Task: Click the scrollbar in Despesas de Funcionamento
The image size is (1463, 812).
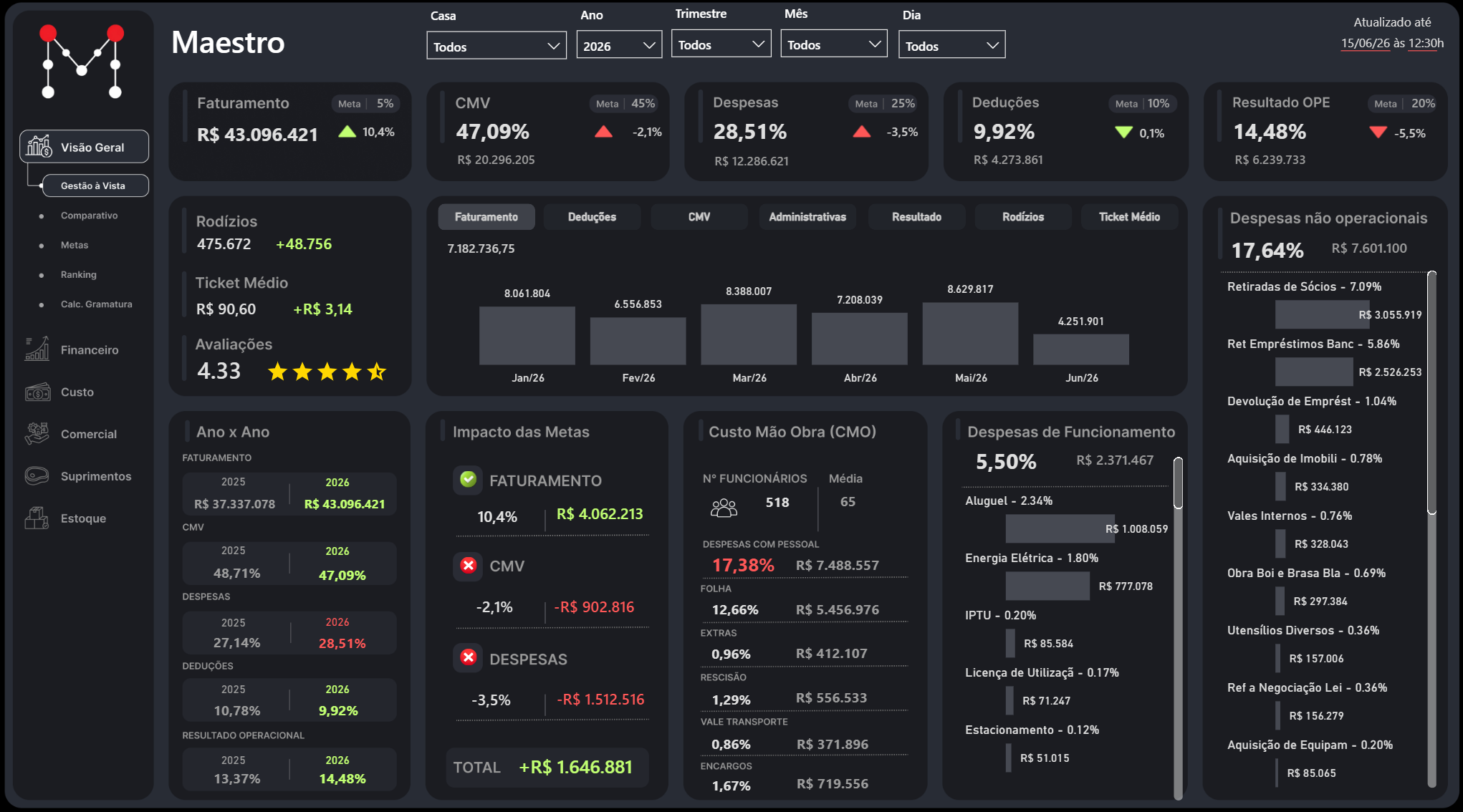Action: [x=1178, y=483]
